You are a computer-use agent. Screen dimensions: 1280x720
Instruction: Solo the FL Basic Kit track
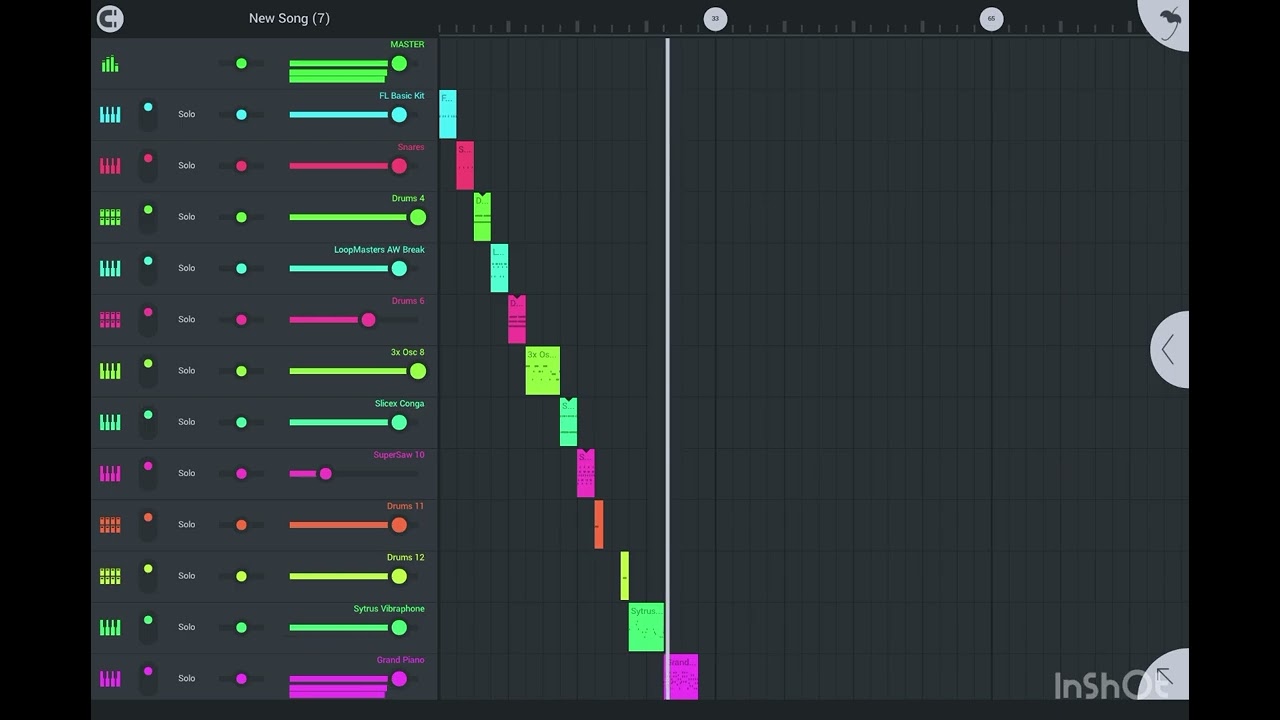(187, 114)
